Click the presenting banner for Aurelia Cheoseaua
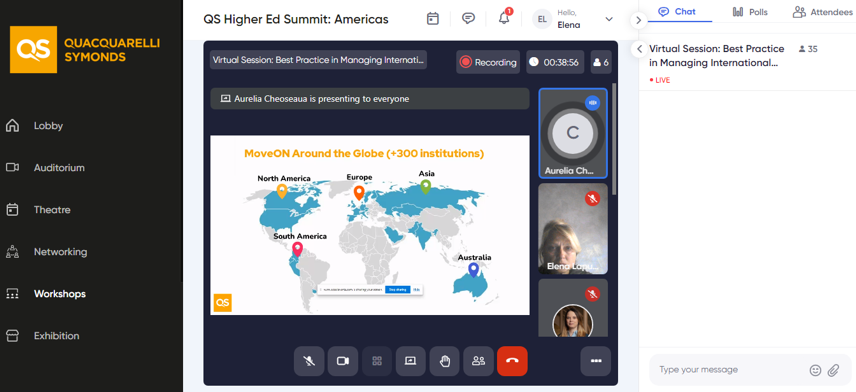This screenshot has height=392, width=856. point(370,99)
